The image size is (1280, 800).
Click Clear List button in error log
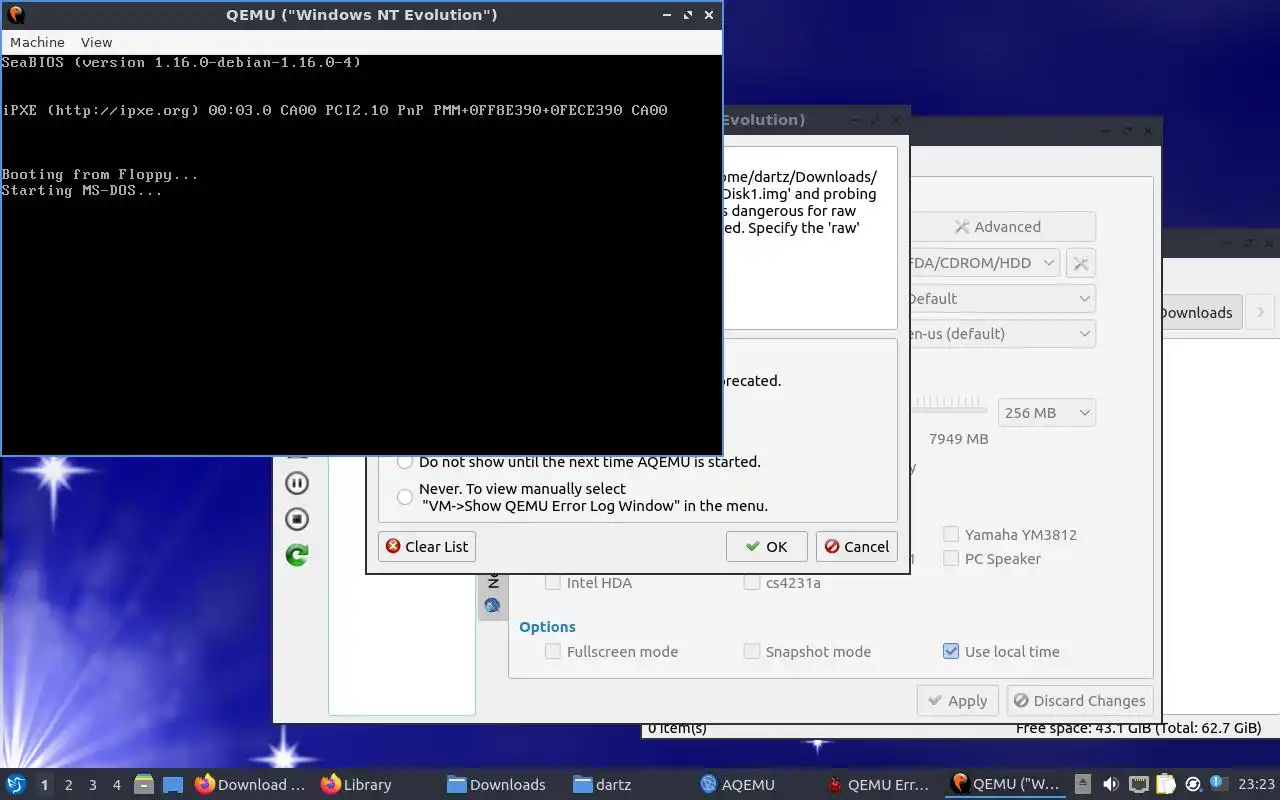427,547
